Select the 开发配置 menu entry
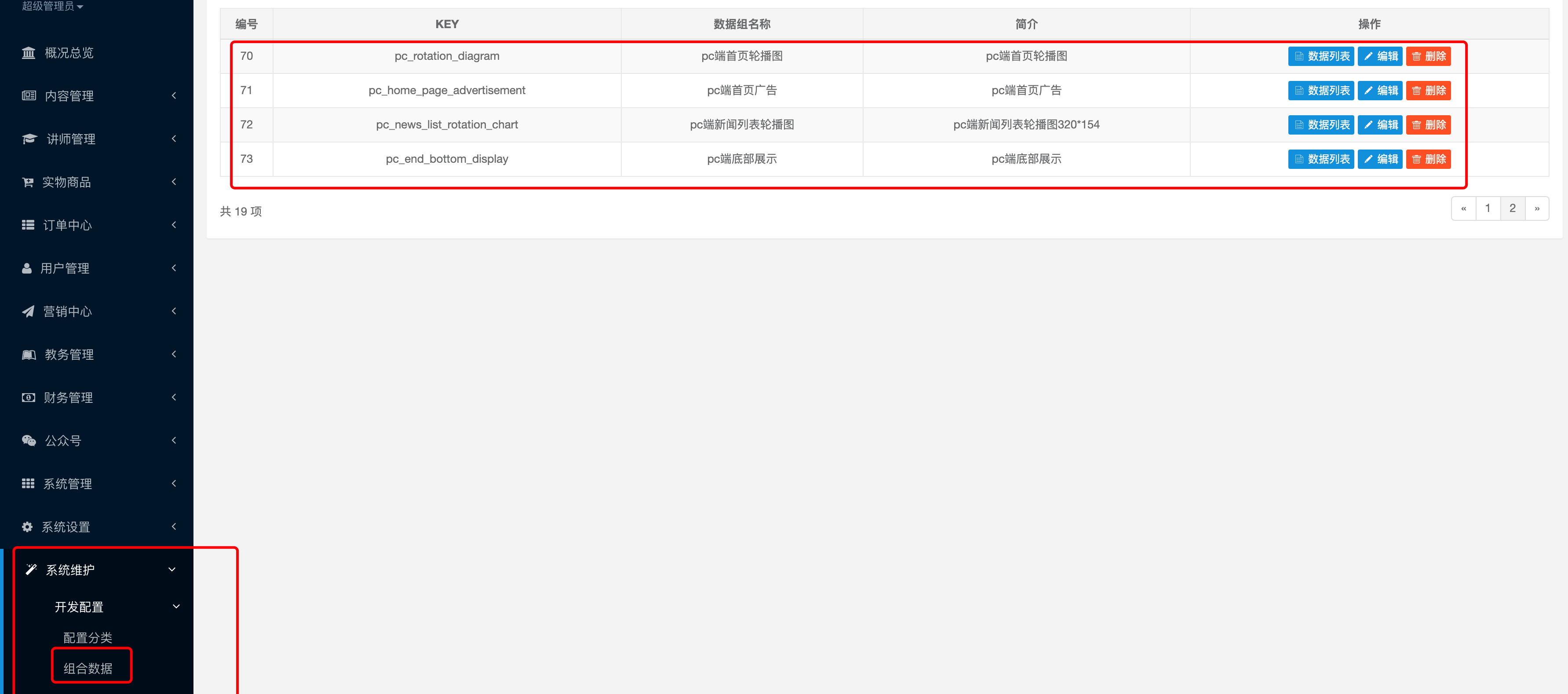Viewport: 1568px width, 694px height. [x=79, y=607]
